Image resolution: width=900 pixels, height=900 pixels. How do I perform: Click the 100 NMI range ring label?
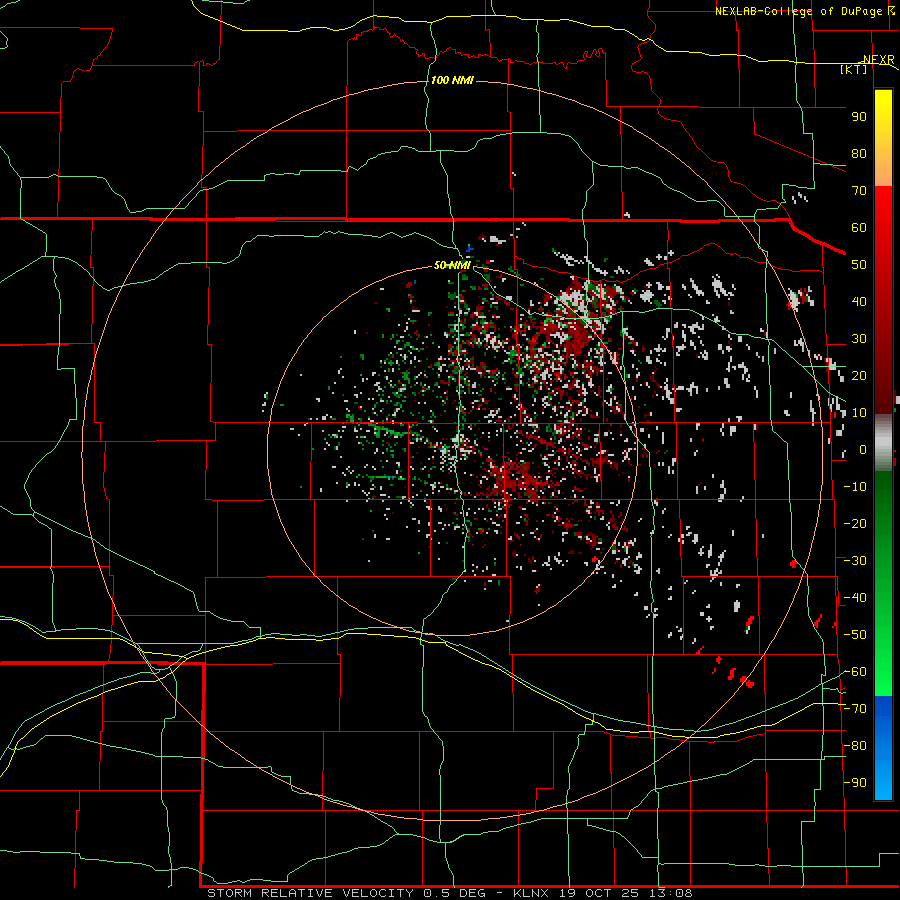pos(452,80)
